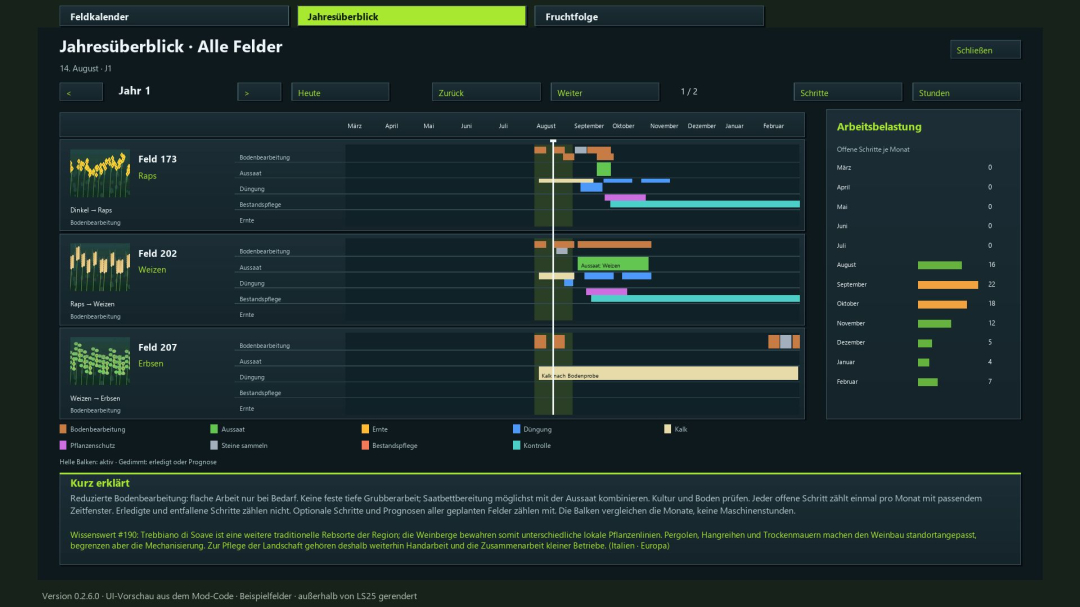Click the purple Pflanzenschutz bar in Feld 173
The width and height of the screenshot is (1080, 607).
(625, 198)
